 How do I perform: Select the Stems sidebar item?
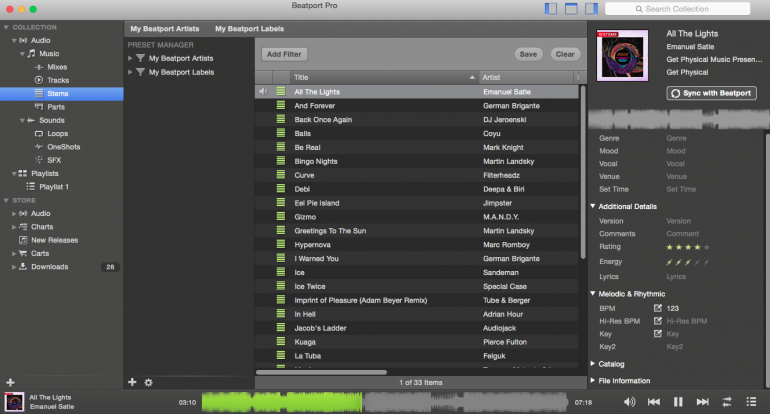click(x=61, y=94)
